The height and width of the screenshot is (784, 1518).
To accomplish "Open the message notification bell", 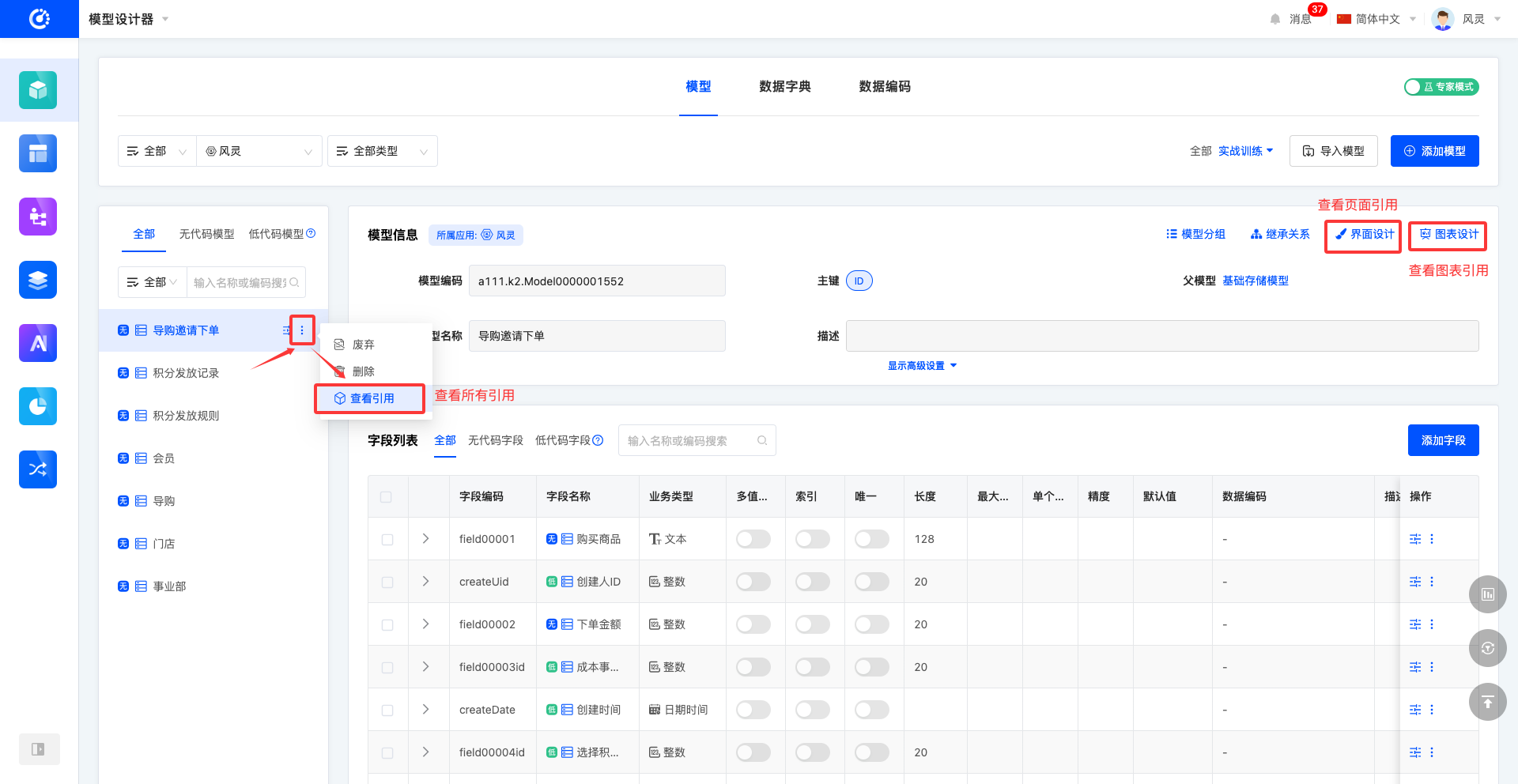I will [1274, 19].
